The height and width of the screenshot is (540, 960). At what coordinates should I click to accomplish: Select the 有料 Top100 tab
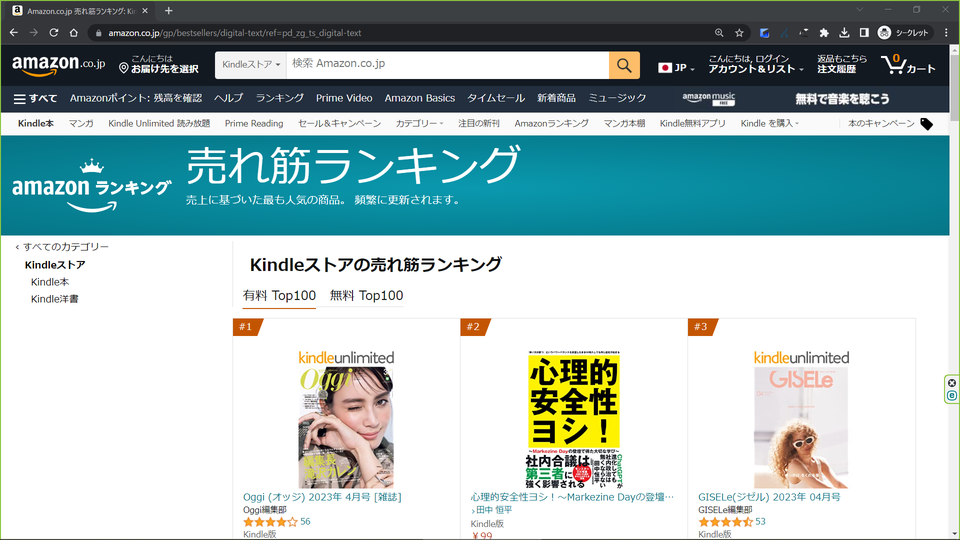click(279, 296)
